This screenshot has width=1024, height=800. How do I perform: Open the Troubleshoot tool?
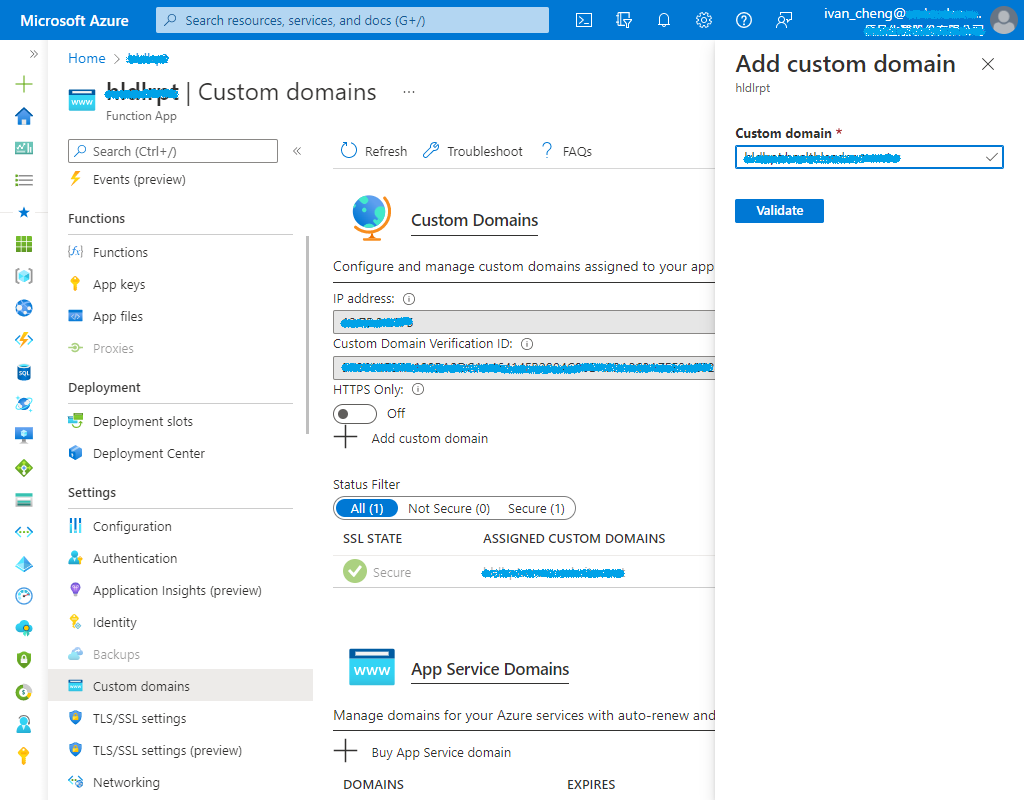(472, 151)
